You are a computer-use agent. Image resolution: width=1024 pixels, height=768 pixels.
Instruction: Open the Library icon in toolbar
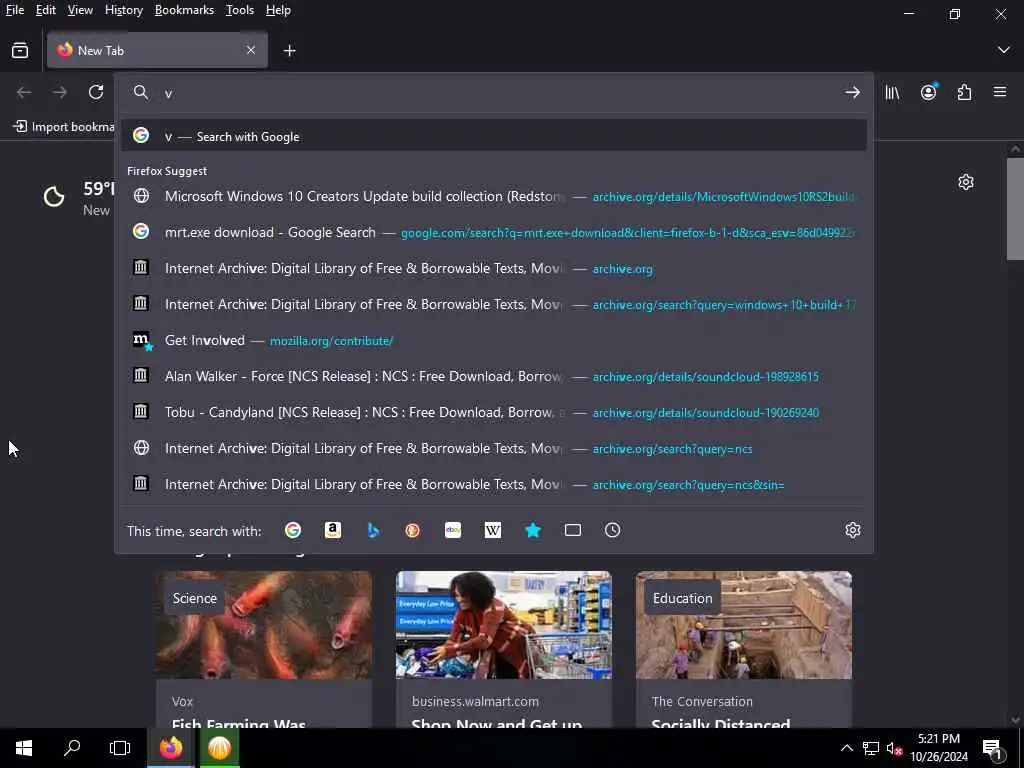(892, 92)
